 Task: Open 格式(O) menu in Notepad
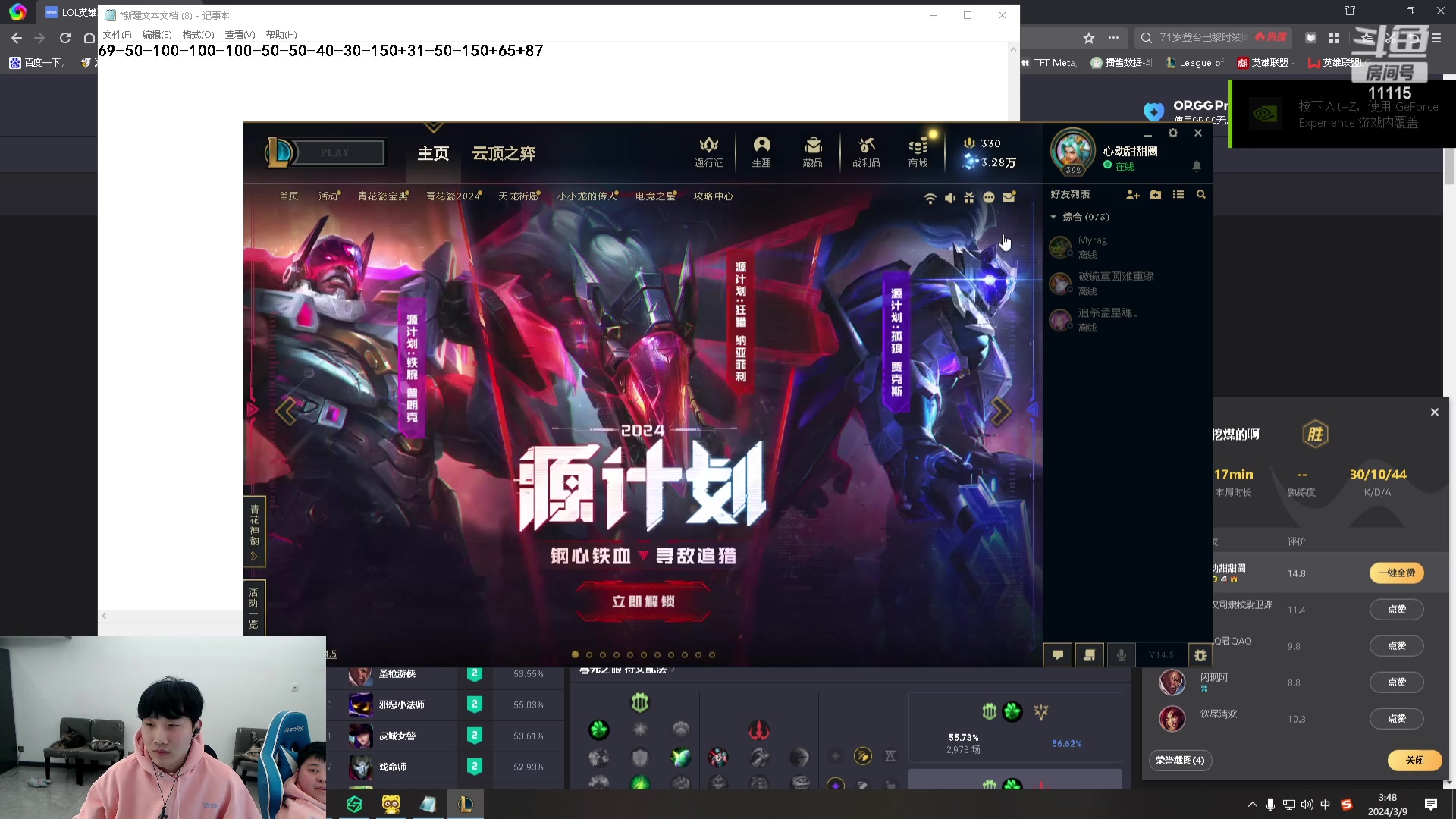(x=198, y=35)
